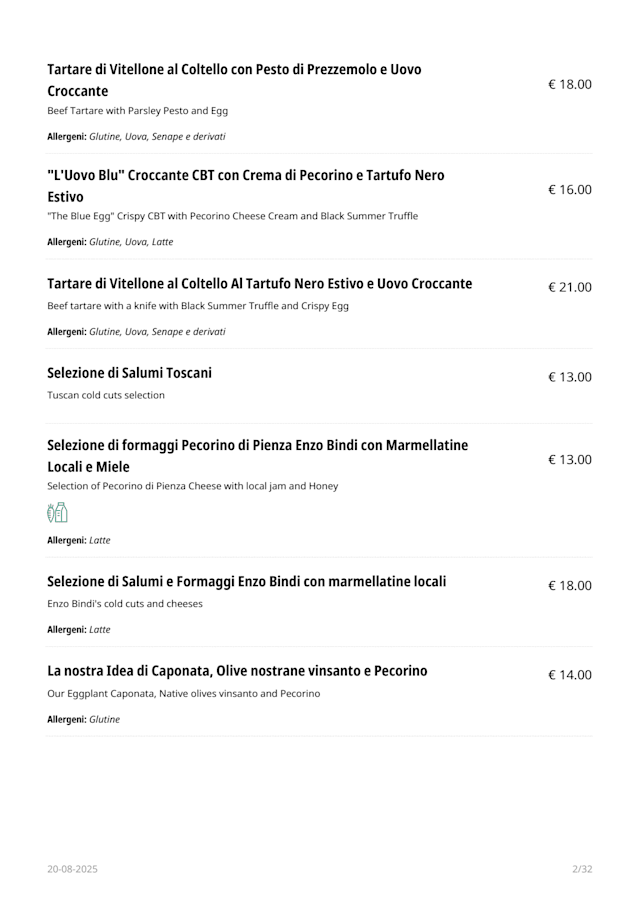Screen dimensions: 640x905
Task: Click the € 21.00 price
Action: [x=569, y=287]
